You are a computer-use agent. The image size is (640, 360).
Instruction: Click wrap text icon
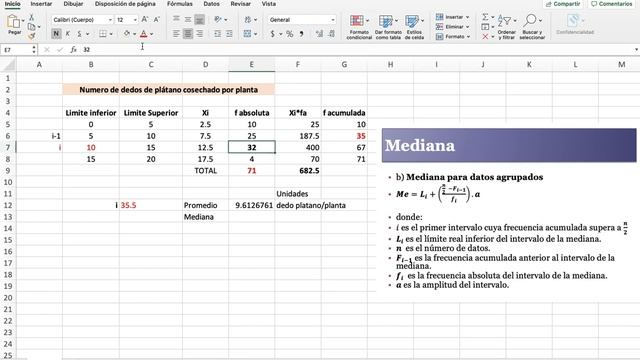(x=248, y=19)
